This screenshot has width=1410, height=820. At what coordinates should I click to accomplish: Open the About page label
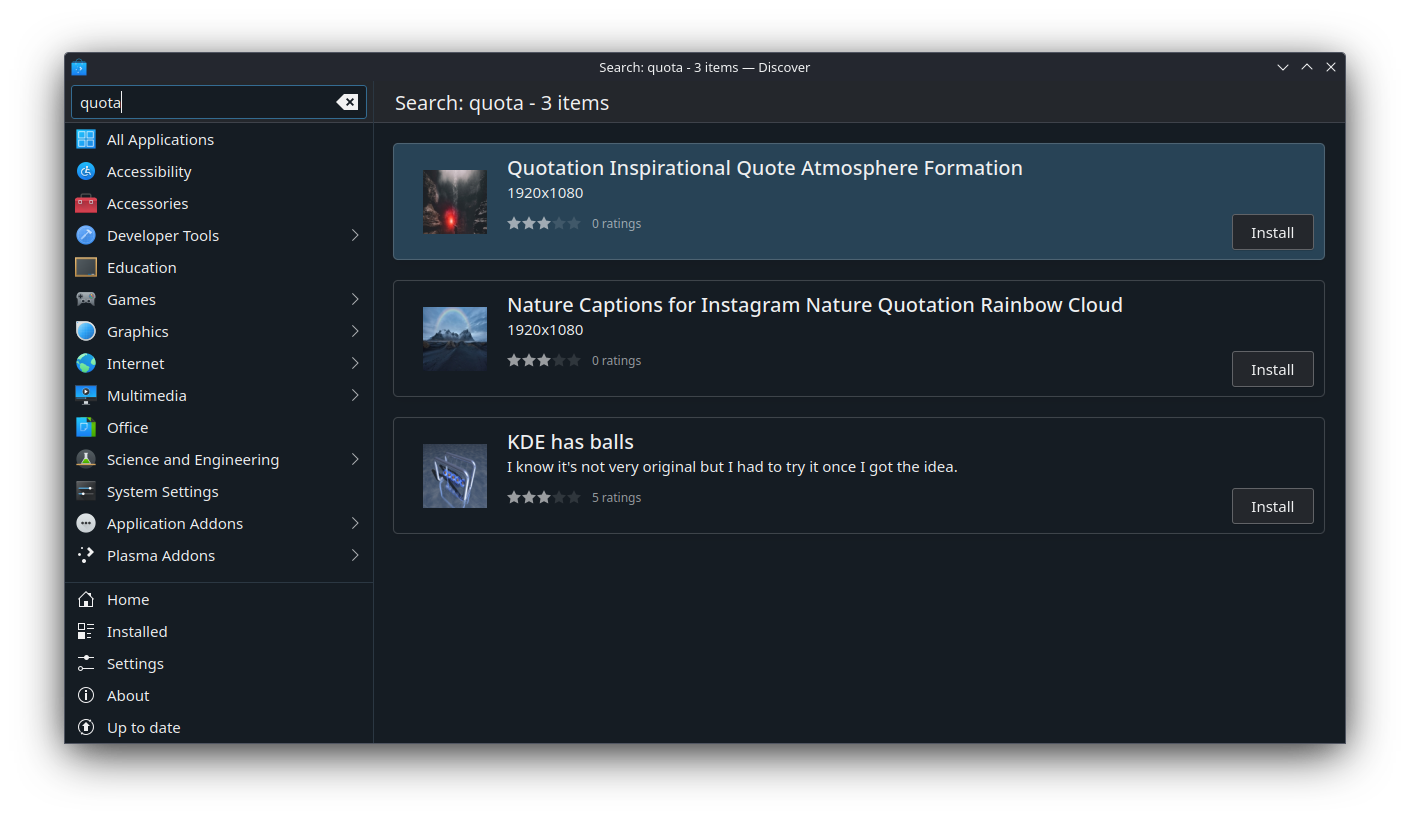128,695
